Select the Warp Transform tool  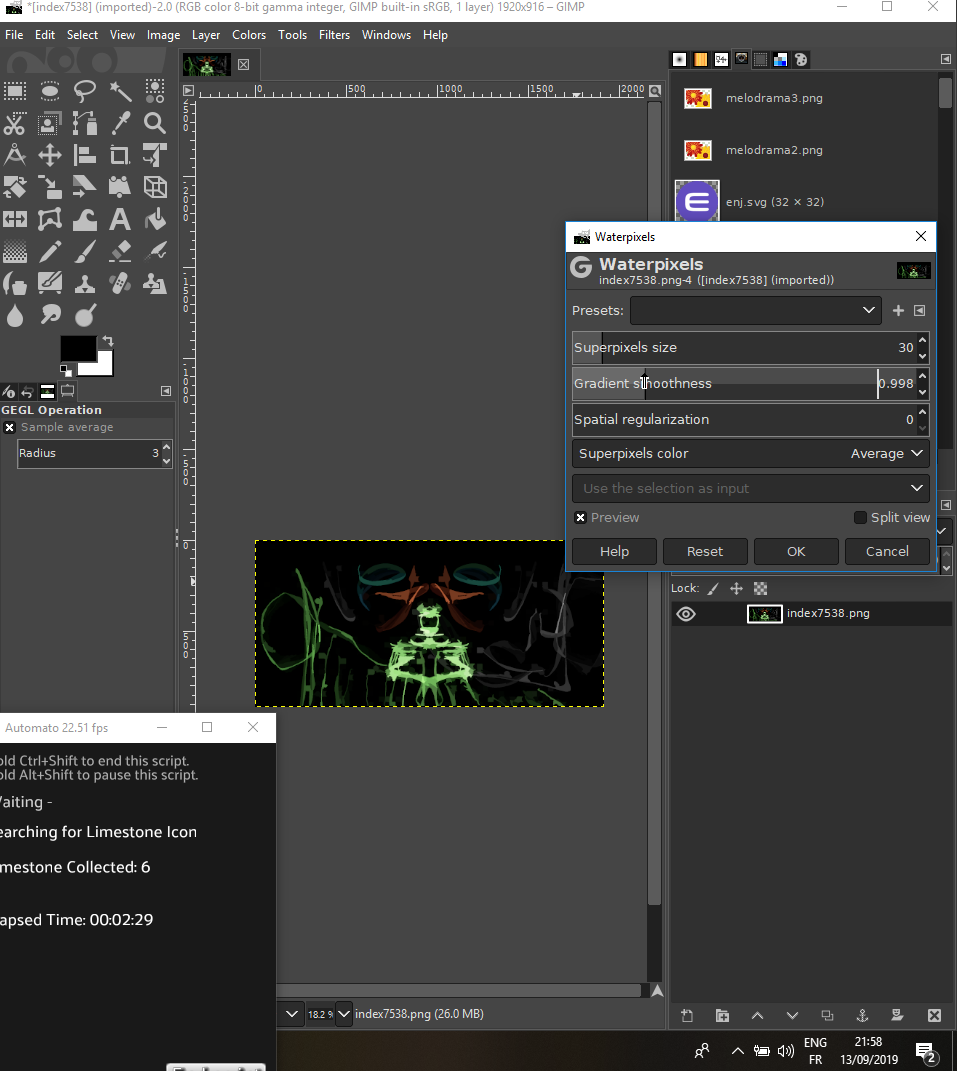pyautogui.click(x=85, y=219)
